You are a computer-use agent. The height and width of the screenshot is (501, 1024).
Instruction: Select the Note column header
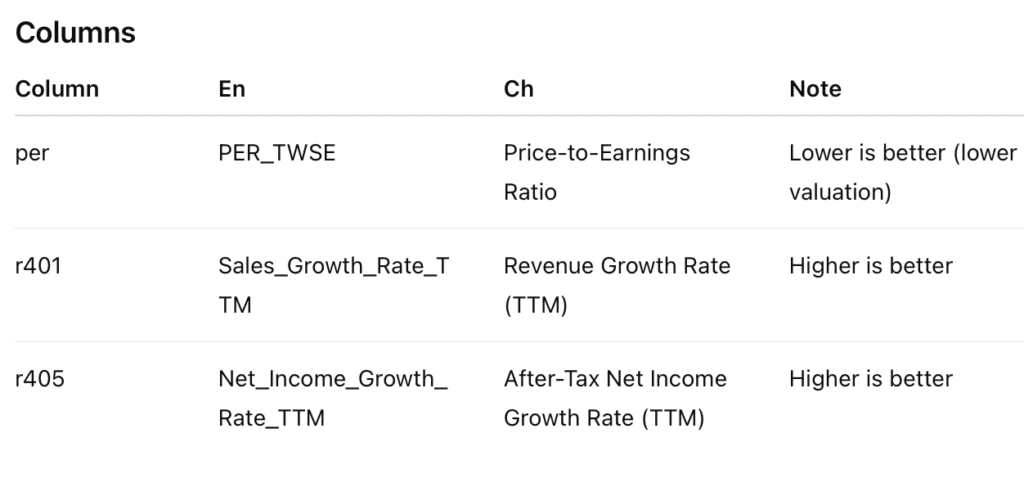(x=815, y=89)
